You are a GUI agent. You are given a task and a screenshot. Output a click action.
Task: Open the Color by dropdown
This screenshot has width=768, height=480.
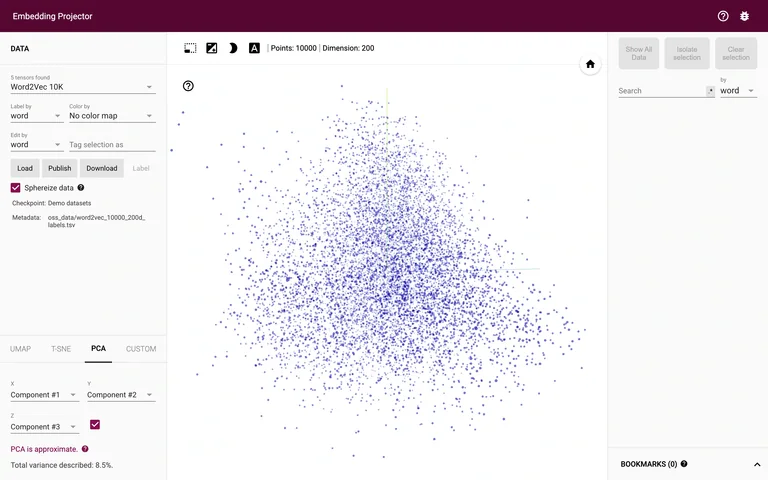[x=112, y=116]
